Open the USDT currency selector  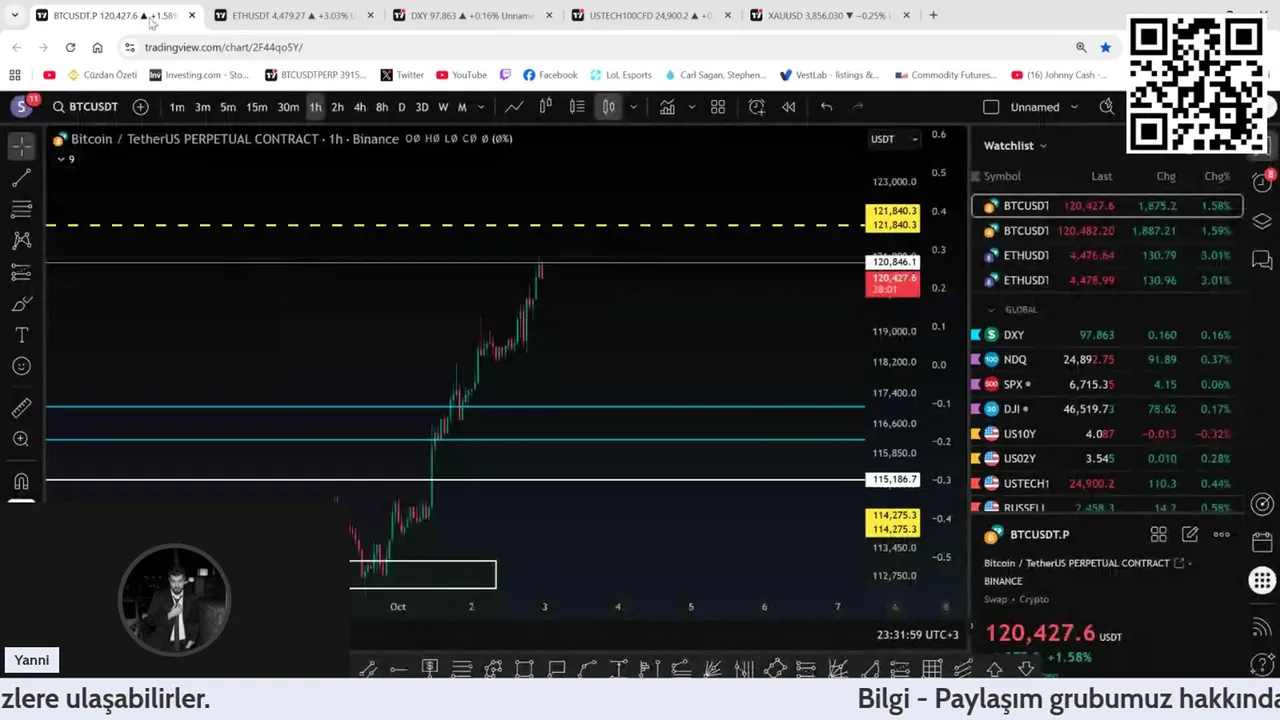click(x=893, y=139)
